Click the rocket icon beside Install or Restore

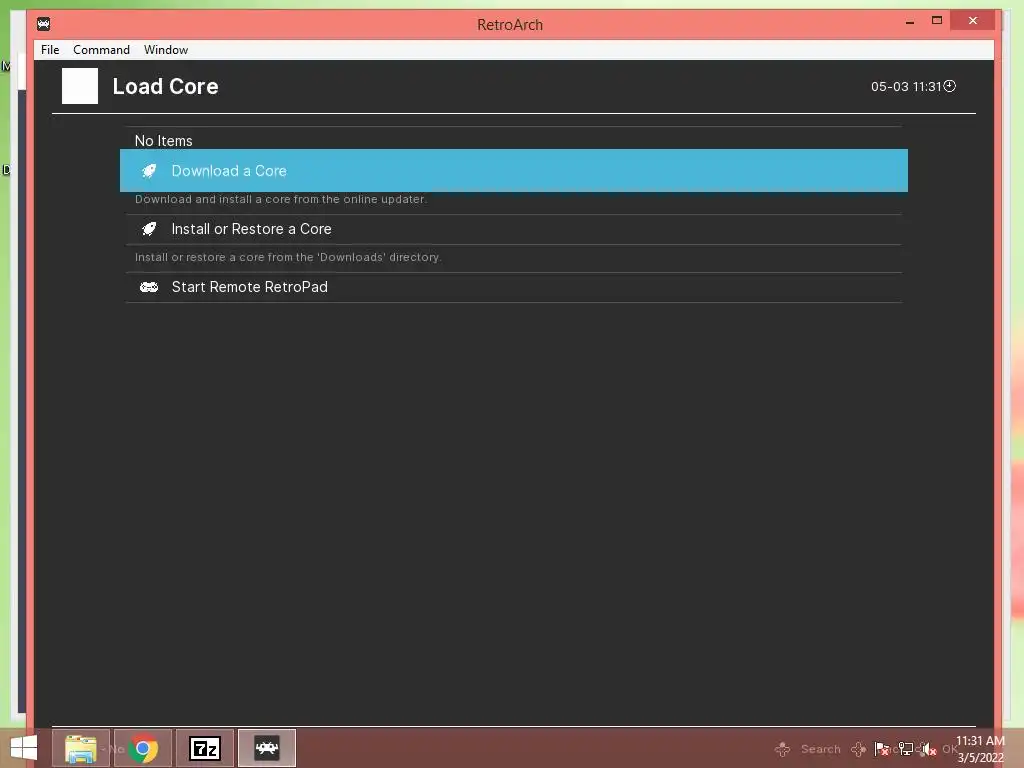point(149,229)
